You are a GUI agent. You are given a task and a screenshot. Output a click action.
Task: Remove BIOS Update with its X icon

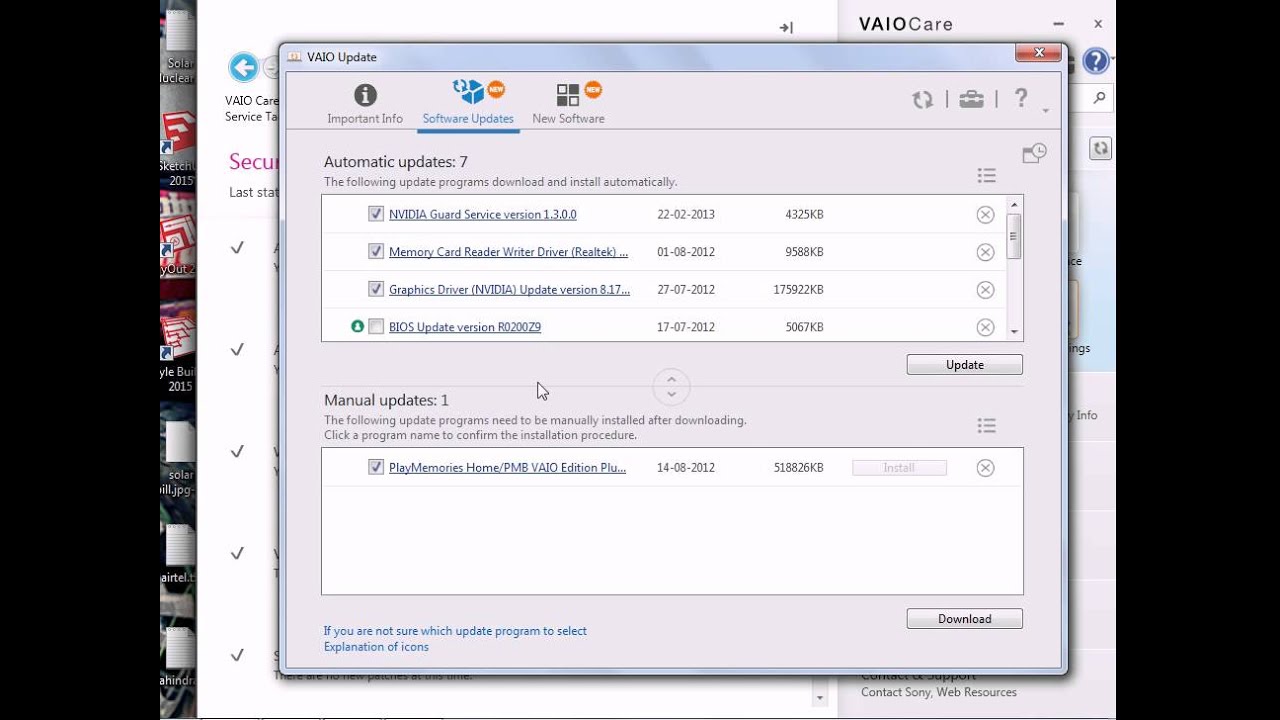coord(985,327)
